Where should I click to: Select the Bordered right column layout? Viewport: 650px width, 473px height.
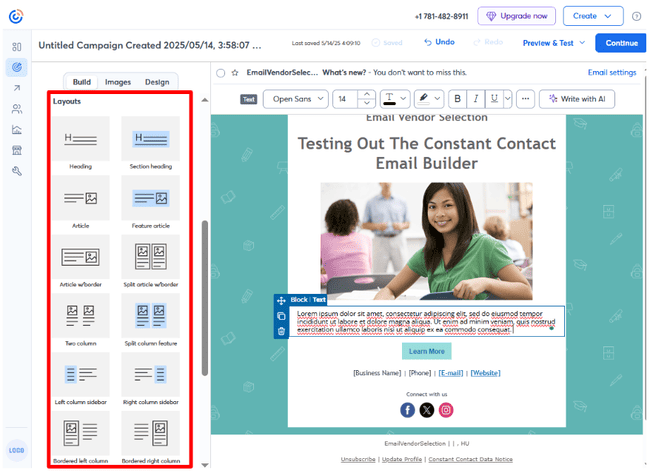[x=150, y=438]
